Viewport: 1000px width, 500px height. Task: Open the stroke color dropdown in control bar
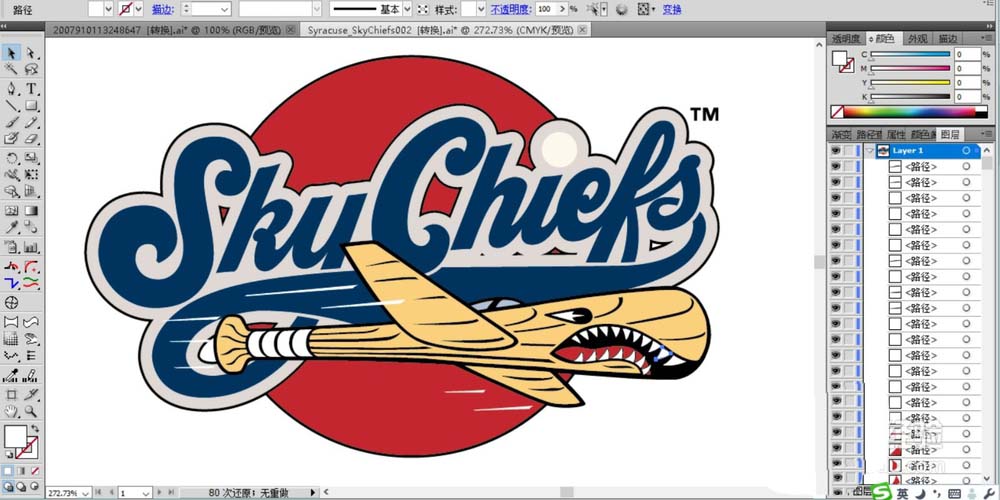click(x=138, y=9)
